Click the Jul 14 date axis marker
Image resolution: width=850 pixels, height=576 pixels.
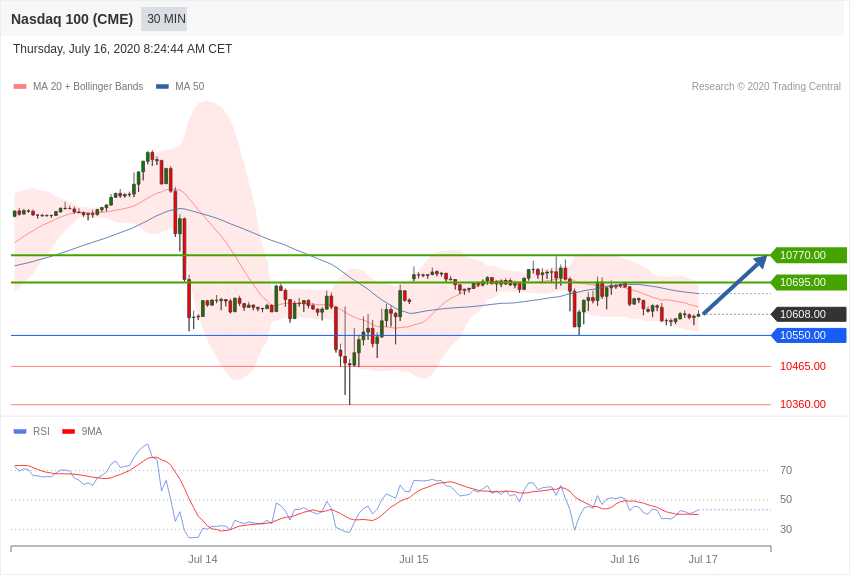[203, 559]
